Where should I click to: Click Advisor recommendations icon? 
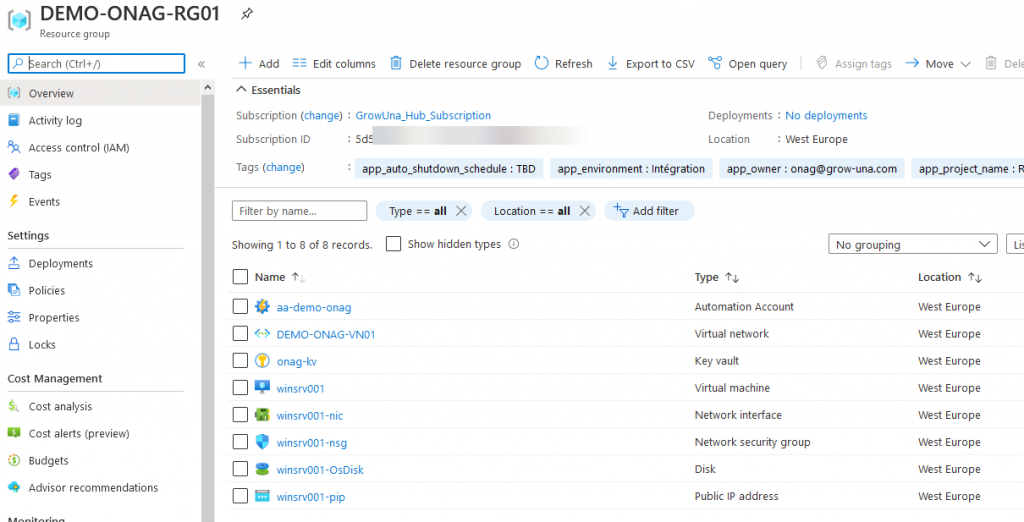14,487
